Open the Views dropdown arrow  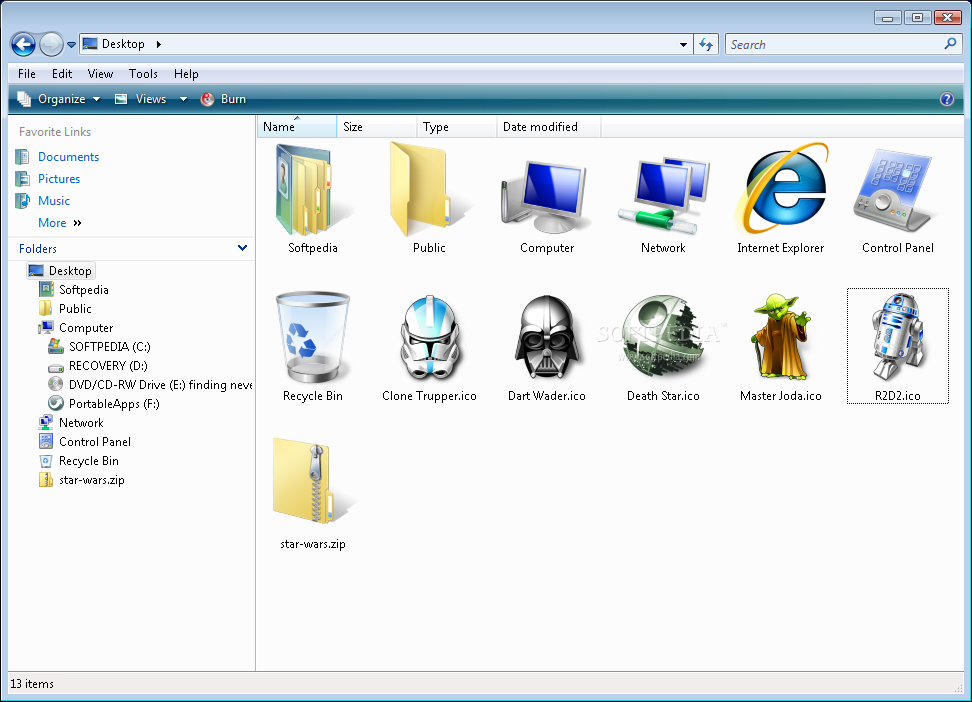pyautogui.click(x=183, y=99)
